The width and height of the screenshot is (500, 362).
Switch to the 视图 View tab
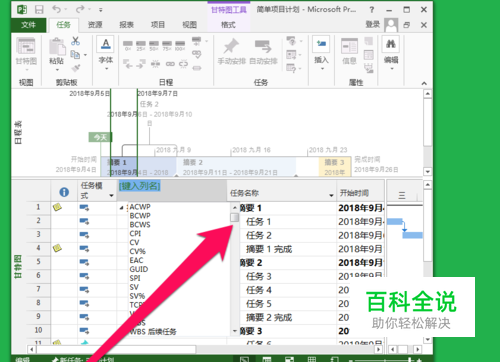point(189,25)
